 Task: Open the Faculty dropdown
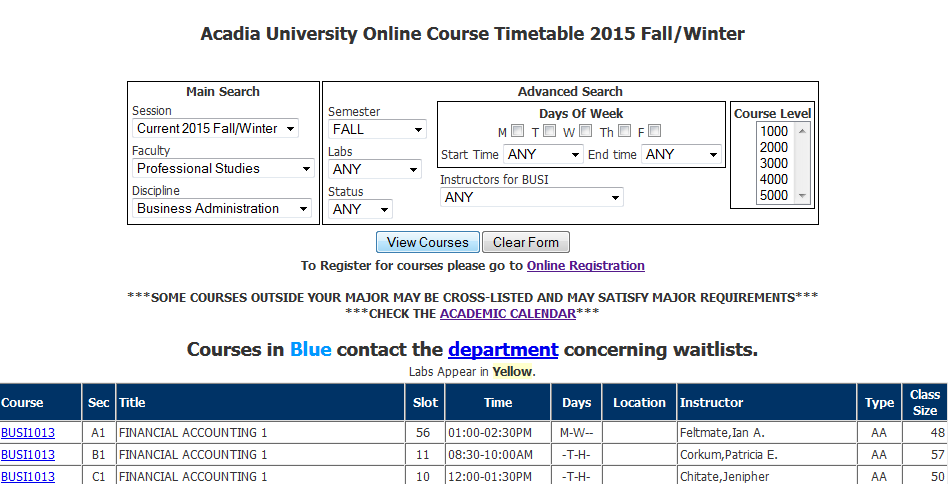223,168
